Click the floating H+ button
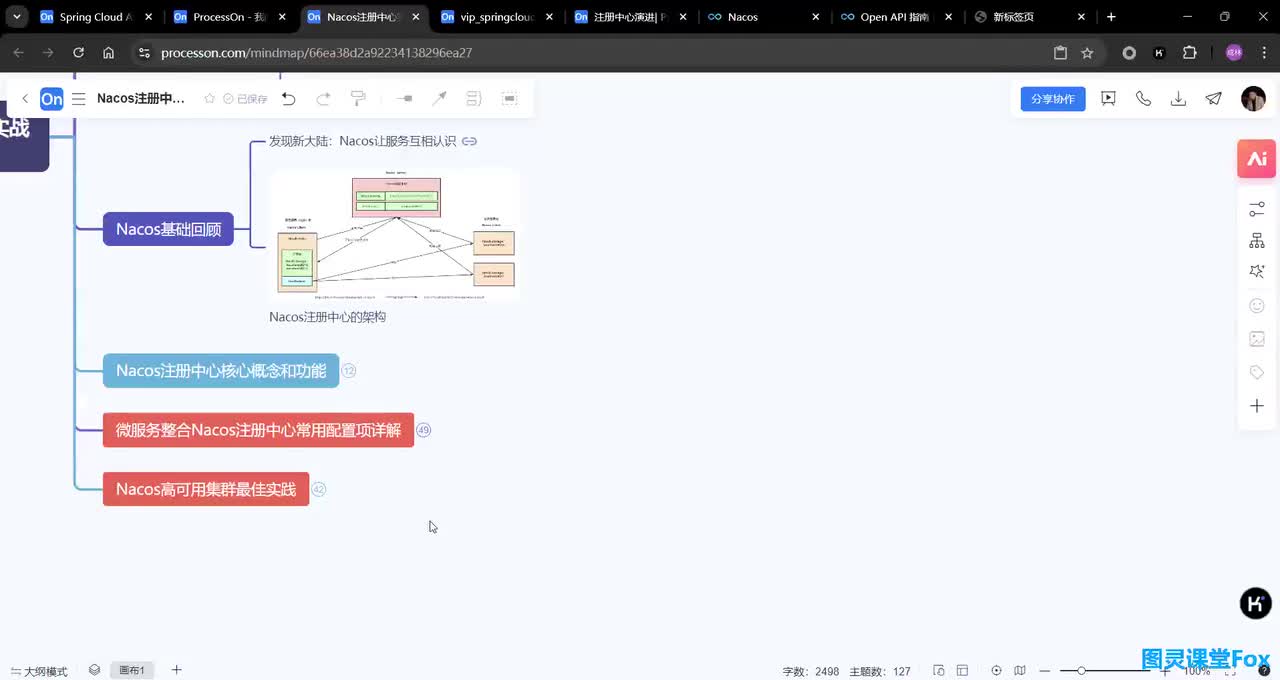Image resolution: width=1280 pixels, height=680 pixels. click(x=1256, y=603)
